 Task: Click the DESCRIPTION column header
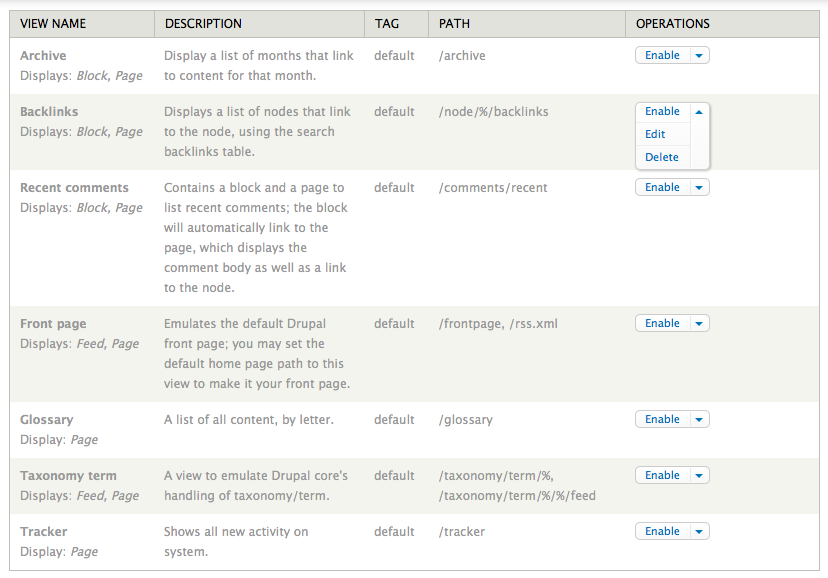(x=203, y=23)
